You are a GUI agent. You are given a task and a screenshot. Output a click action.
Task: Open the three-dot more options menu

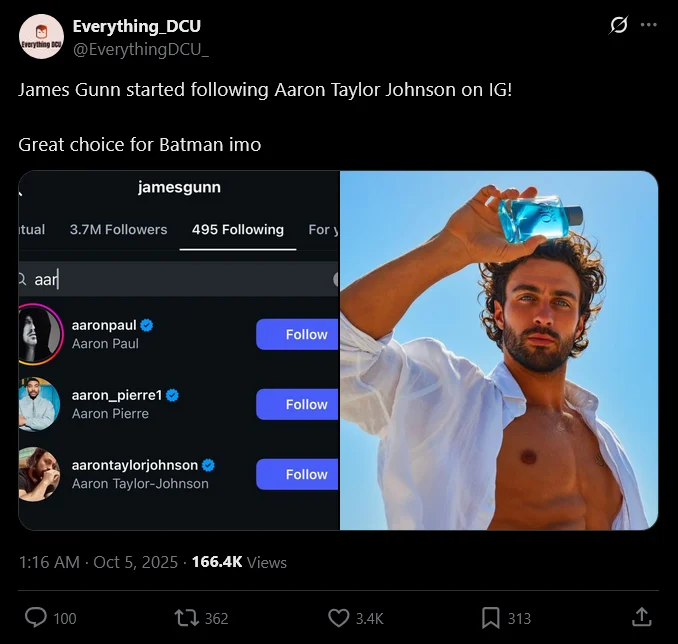click(649, 25)
